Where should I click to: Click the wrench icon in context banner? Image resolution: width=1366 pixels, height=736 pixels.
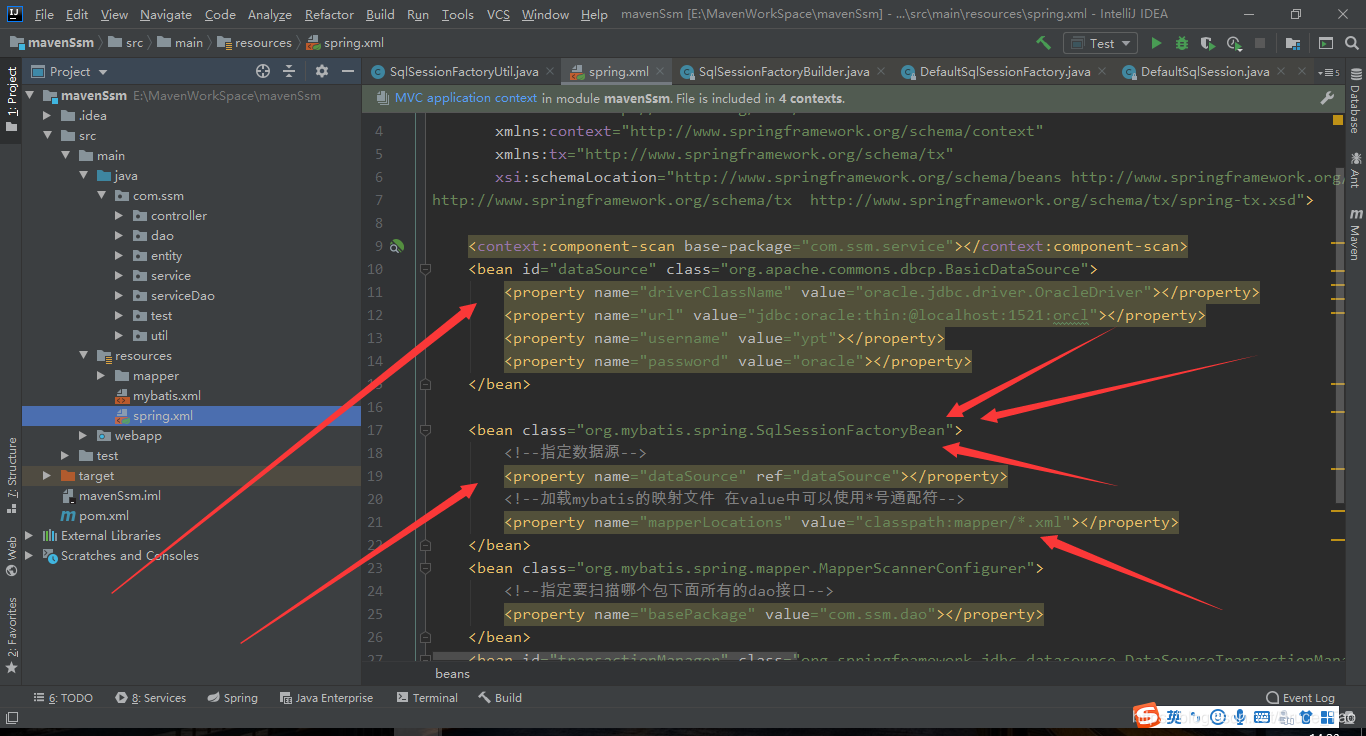point(1327,98)
